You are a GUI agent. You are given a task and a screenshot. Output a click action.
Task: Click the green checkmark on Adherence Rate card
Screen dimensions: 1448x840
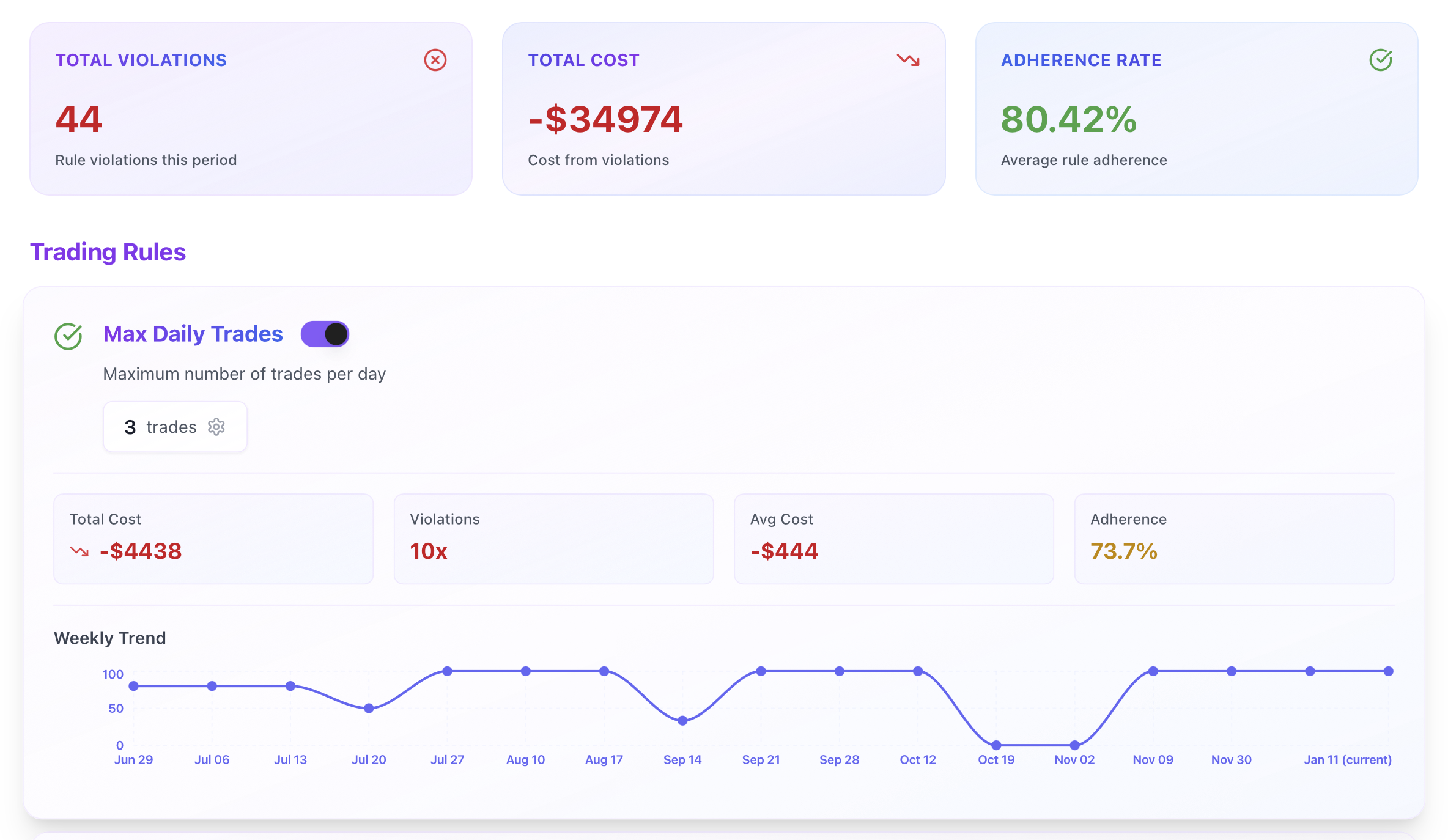pos(1381,60)
